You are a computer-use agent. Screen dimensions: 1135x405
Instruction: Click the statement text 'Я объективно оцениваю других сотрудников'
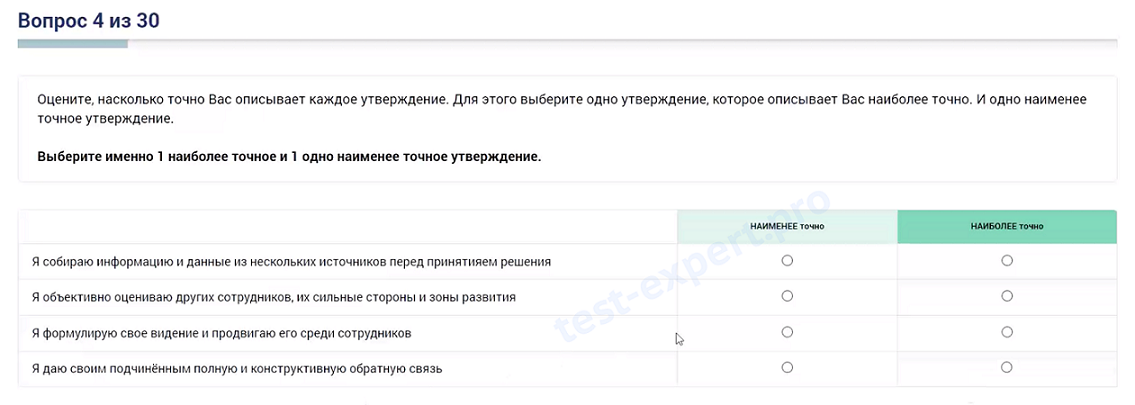pos(273,297)
